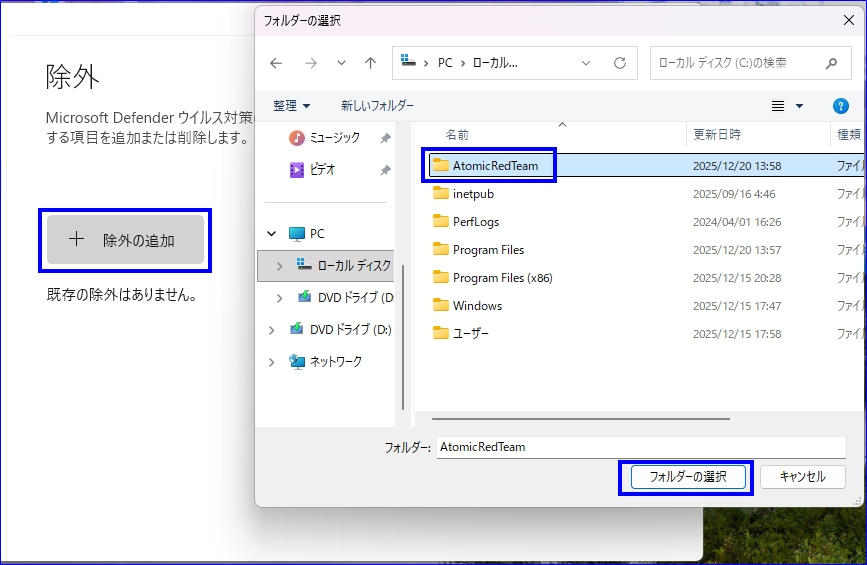Refresh the folder view
Image resolution: width=867 pixels, height=565 pixels.
[x=620, y=63]
